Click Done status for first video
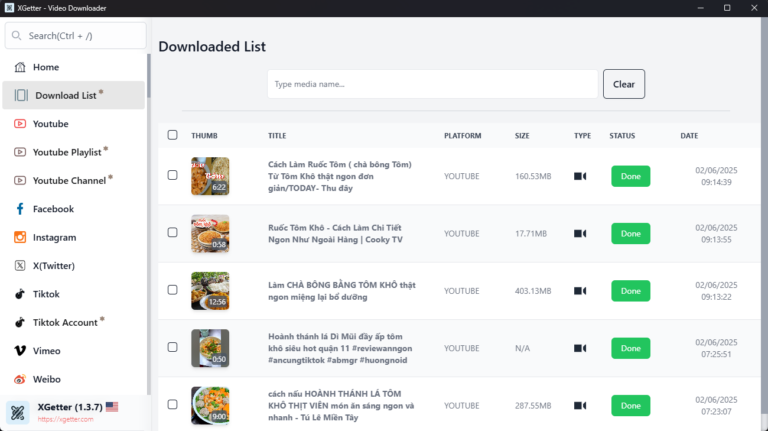The width and height of the screenshot is (768, 431). (630, 176)
